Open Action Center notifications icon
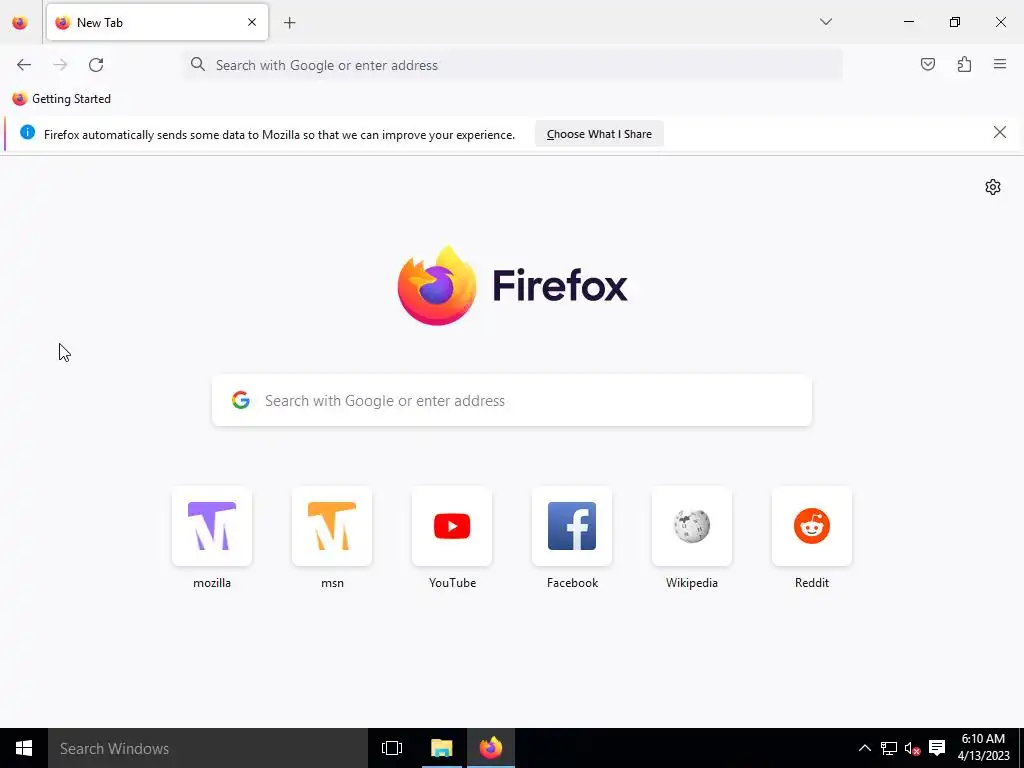This screenshot has height=768, width=1024. [x=936, y=748]
